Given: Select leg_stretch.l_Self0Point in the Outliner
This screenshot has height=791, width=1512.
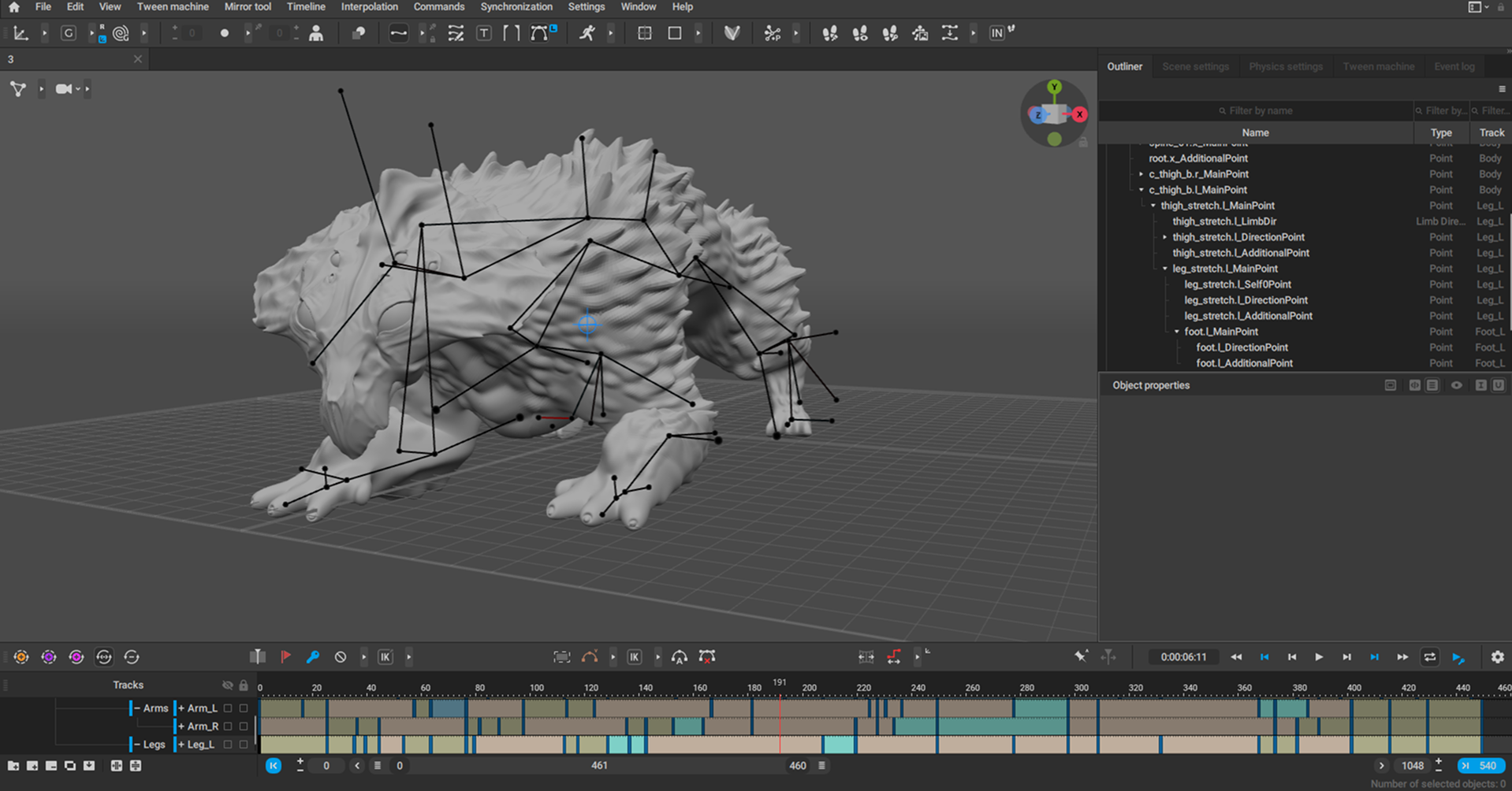Looking at the screenshot, I should coord(1237,284).
